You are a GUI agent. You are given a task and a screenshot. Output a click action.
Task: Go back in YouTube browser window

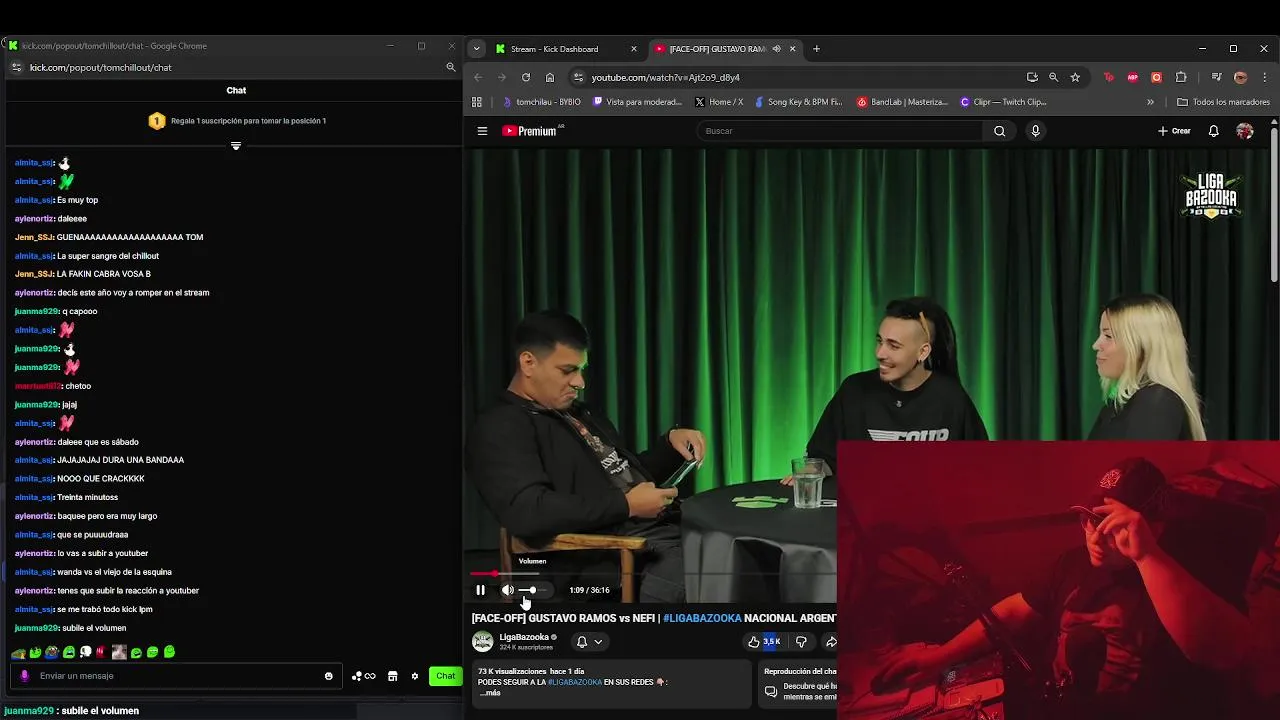coord(478,77)
